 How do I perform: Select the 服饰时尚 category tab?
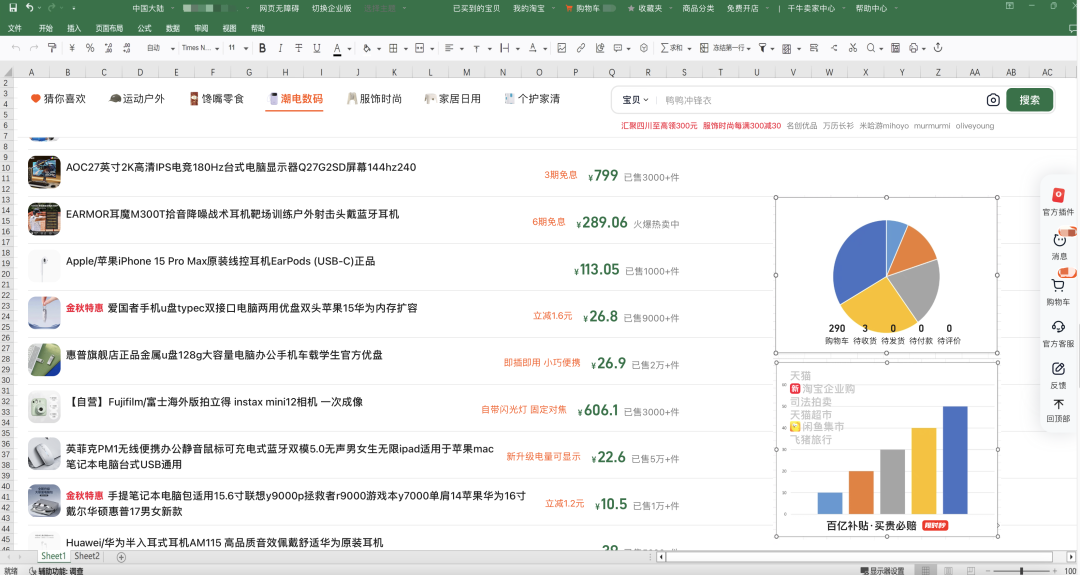tap(374, 98)
